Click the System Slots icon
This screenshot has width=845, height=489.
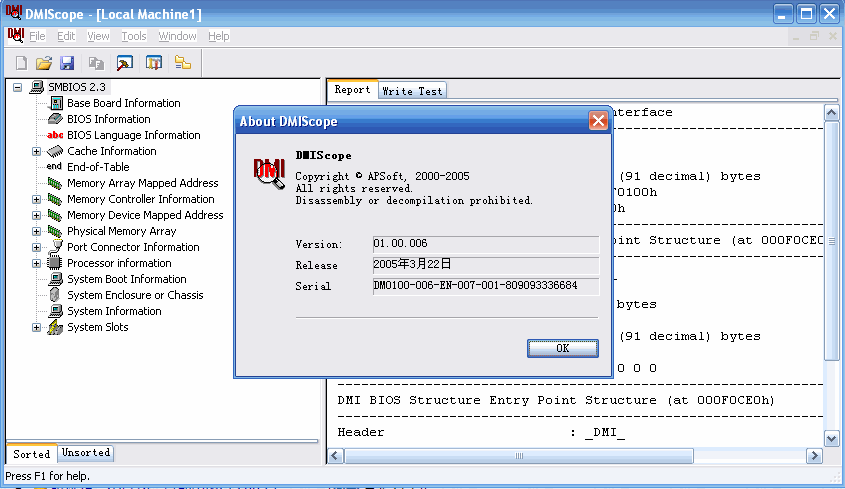click(55, 327)
